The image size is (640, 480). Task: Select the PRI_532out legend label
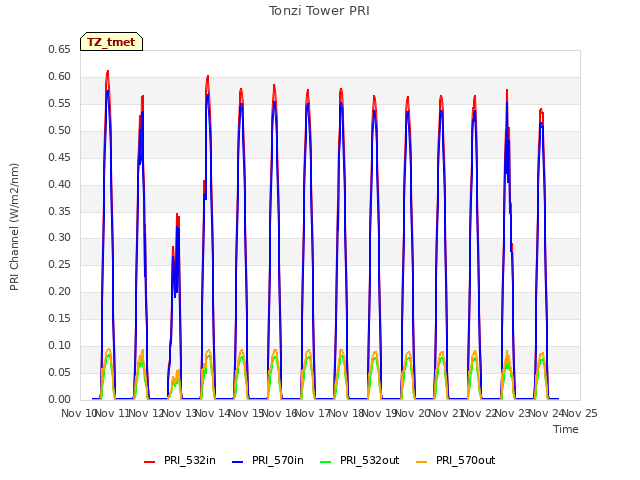tap(369, 460)
